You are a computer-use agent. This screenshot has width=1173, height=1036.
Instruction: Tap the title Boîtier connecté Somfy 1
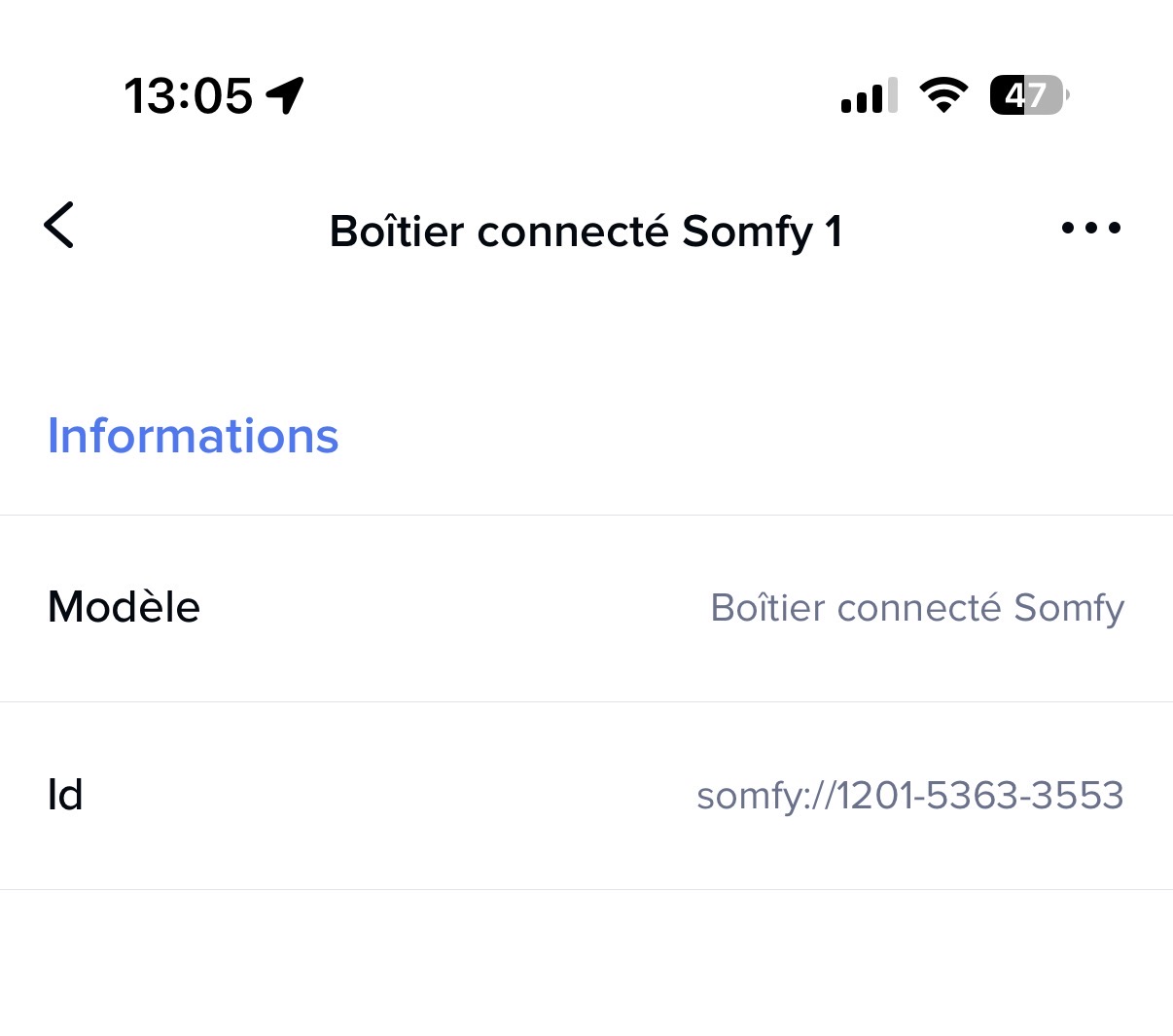(586, 232)
